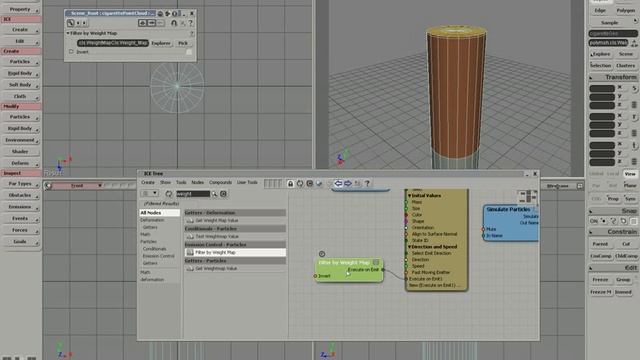Toggle Local transform mode

point(613,174)
